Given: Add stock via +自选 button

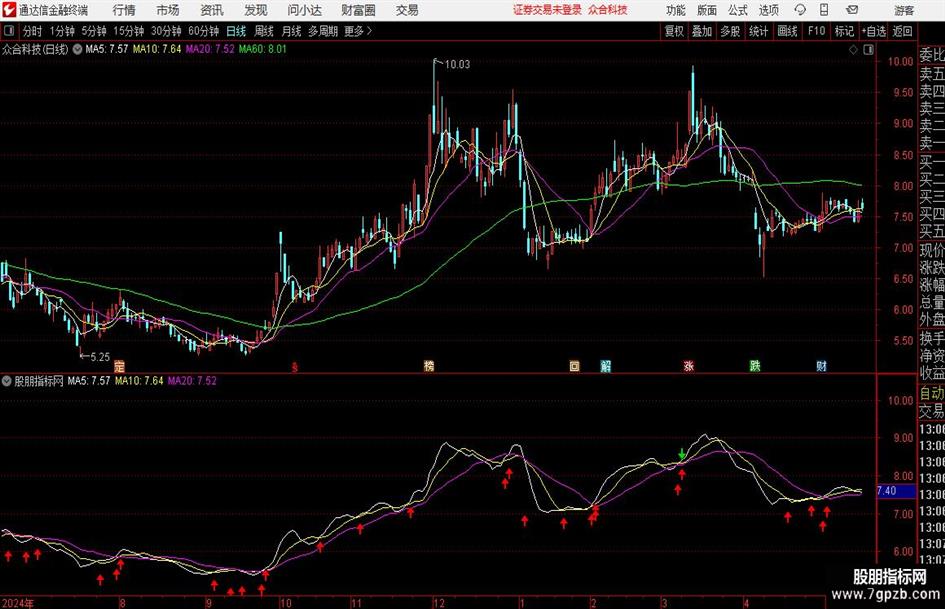Looking at the screenshot, I should point(873,31).
